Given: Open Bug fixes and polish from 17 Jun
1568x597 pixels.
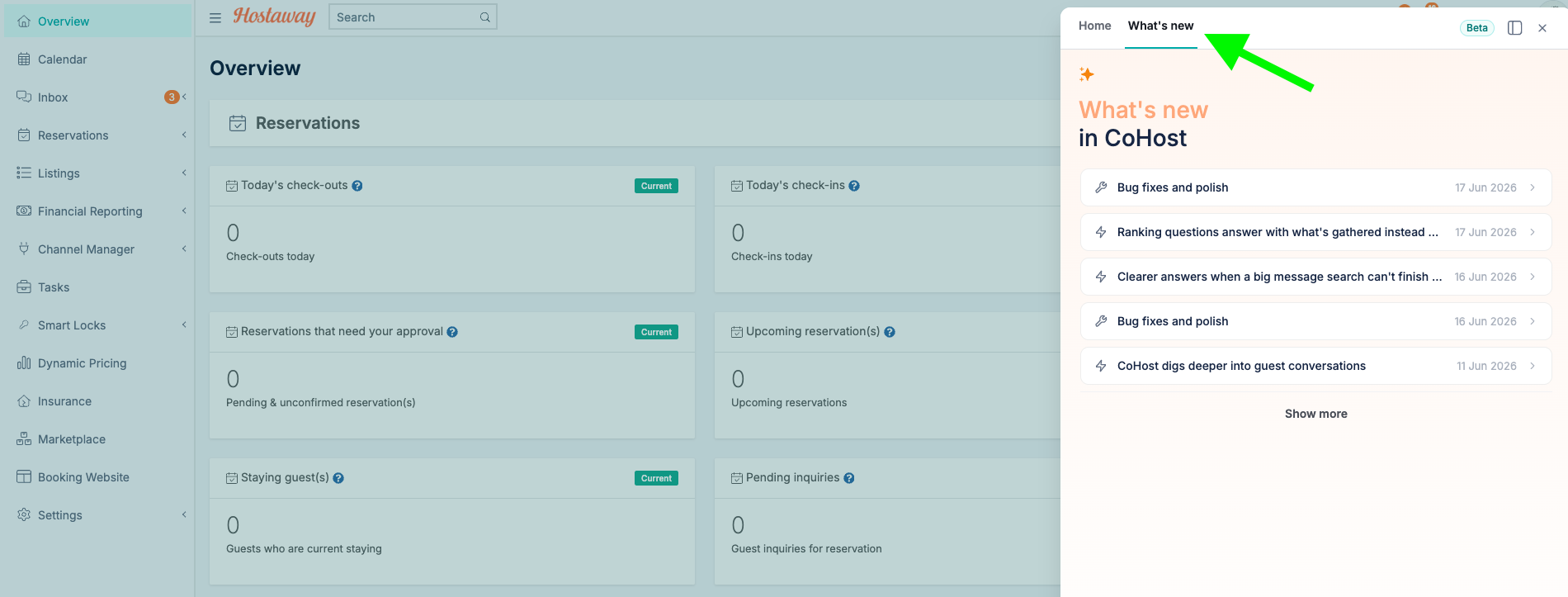Looking at the screenshot, I should click(x=1316, y=187).
